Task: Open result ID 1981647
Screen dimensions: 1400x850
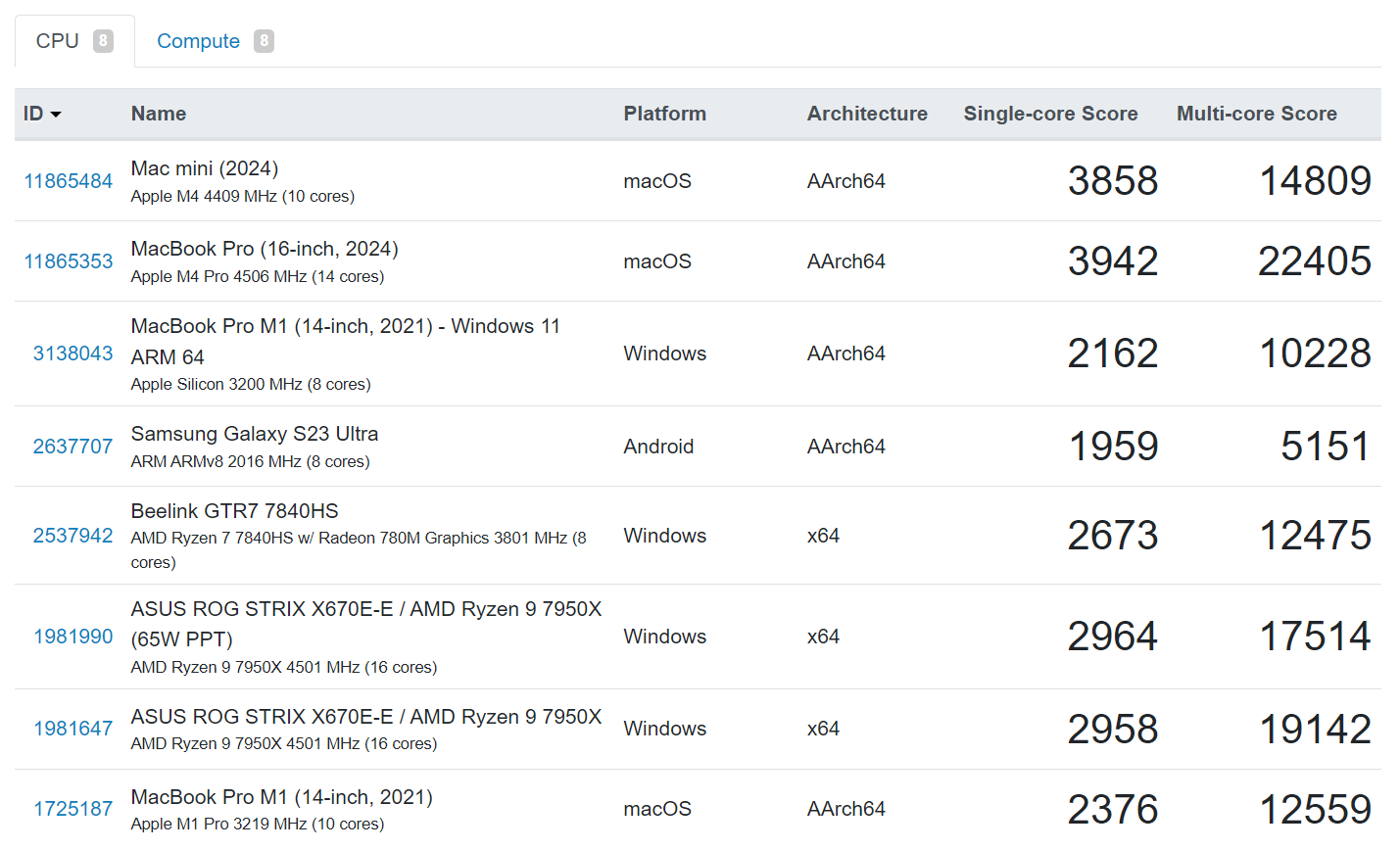Action: point(73,729)
